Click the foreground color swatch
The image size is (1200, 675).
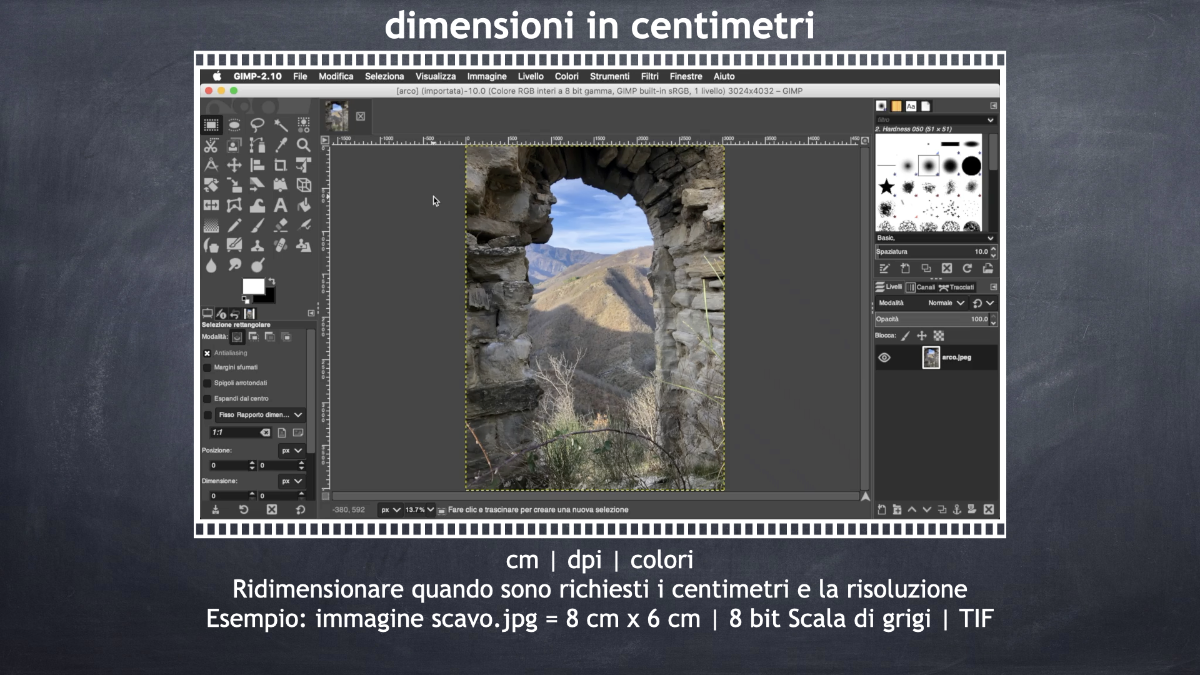coord(252,287)
